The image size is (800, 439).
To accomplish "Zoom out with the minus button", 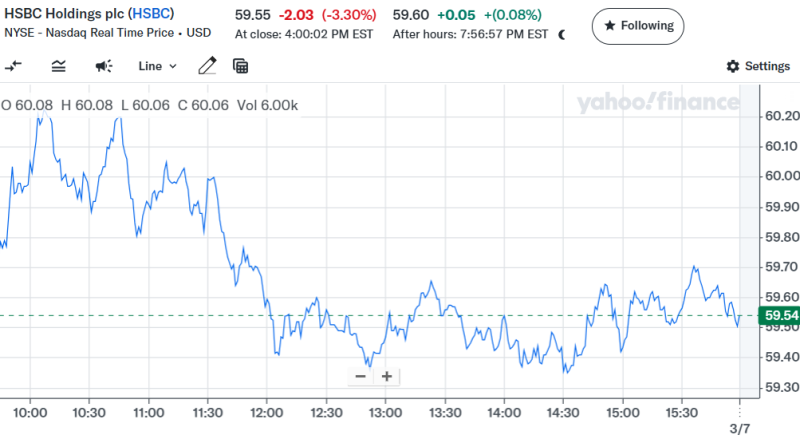I will pos(360,377).
